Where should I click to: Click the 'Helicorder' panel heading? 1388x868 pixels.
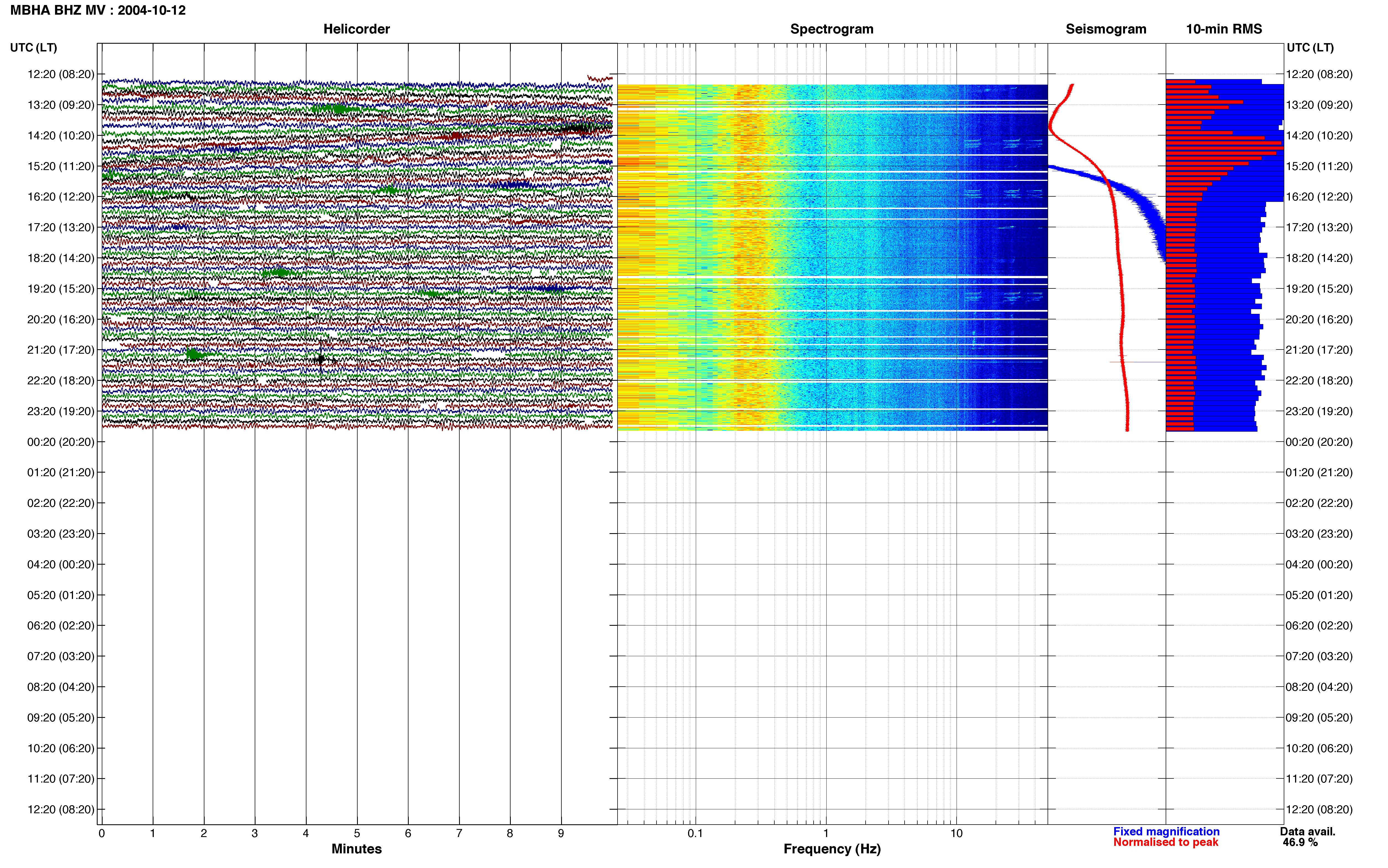pos(356,29)
